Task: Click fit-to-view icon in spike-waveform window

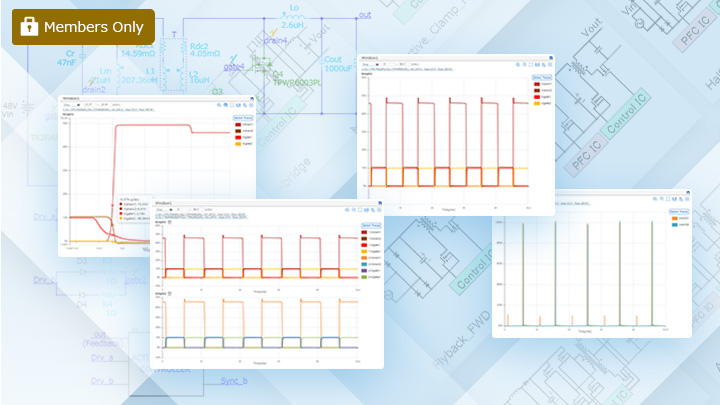Action: point(668,199)
